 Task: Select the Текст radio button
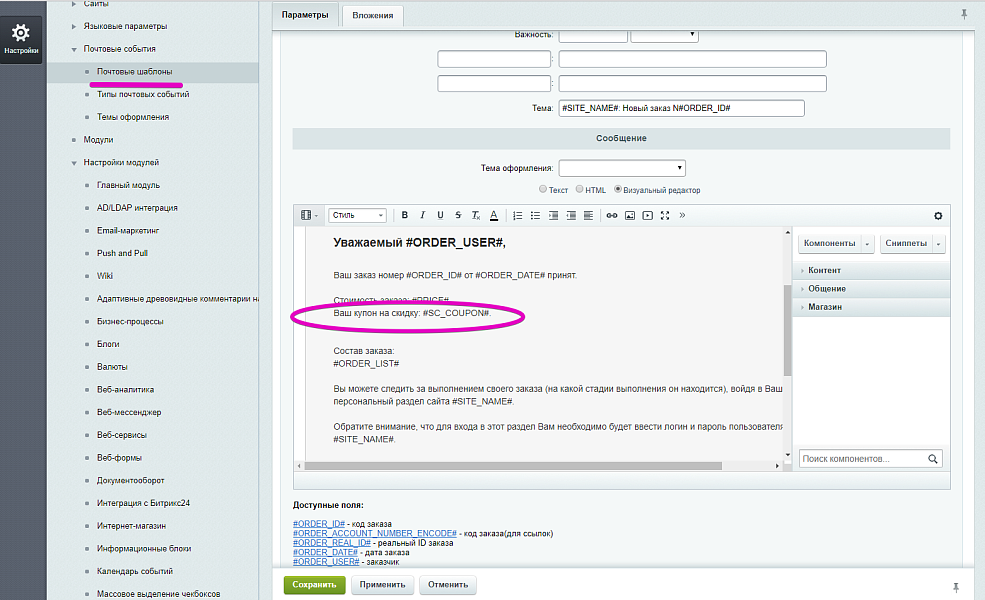(543, 189)
